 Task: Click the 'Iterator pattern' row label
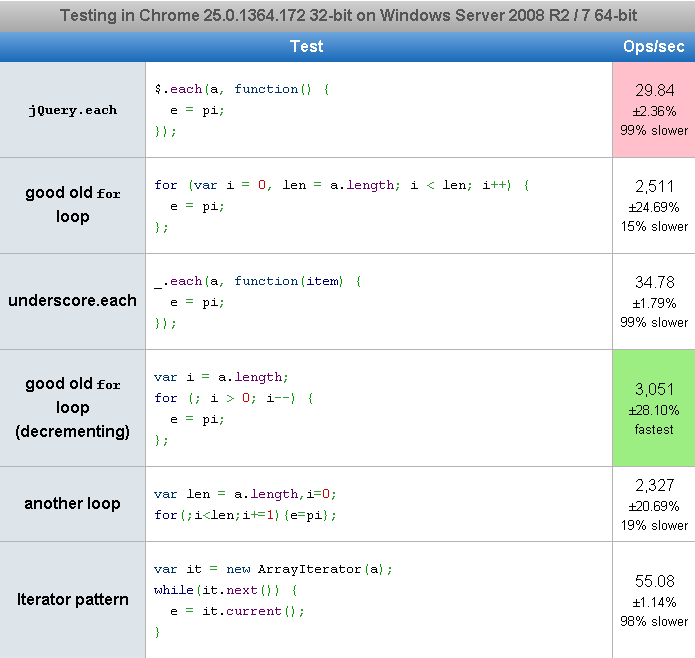pos(72,599)
